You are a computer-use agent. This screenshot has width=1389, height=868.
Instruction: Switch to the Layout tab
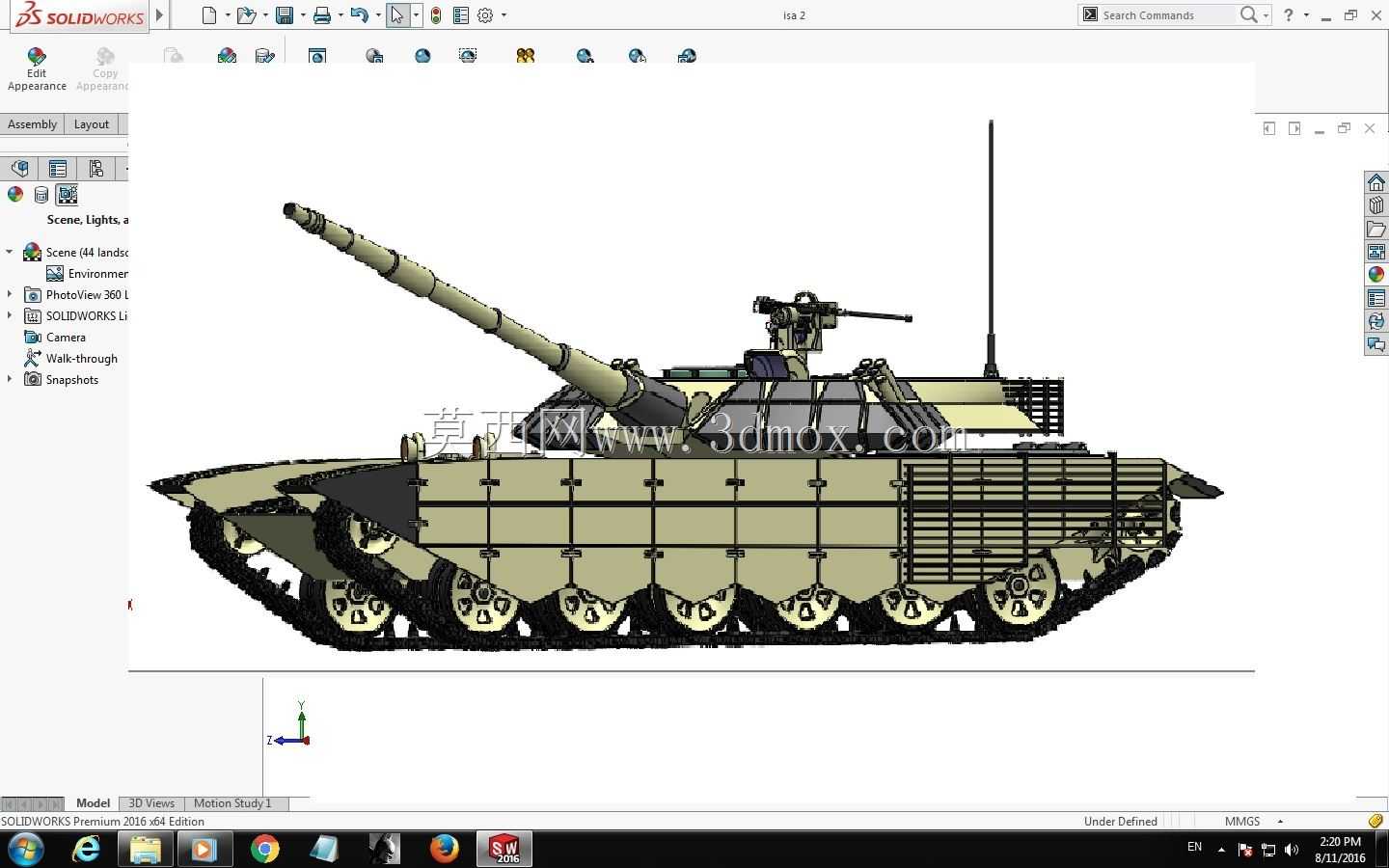click(x=92, y=124)
